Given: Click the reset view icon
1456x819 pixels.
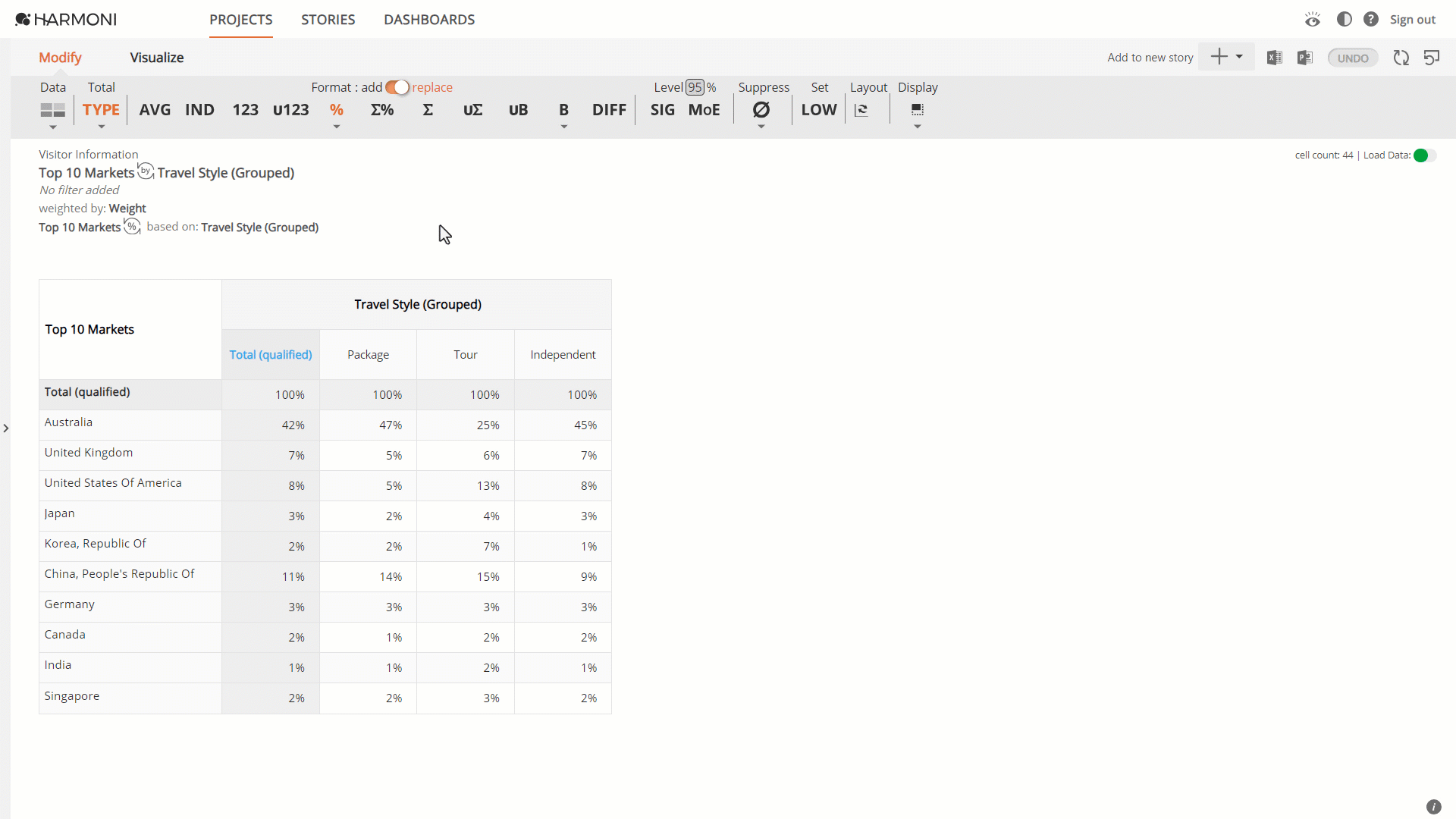Looking at the screenshot, I should 1432,58.
